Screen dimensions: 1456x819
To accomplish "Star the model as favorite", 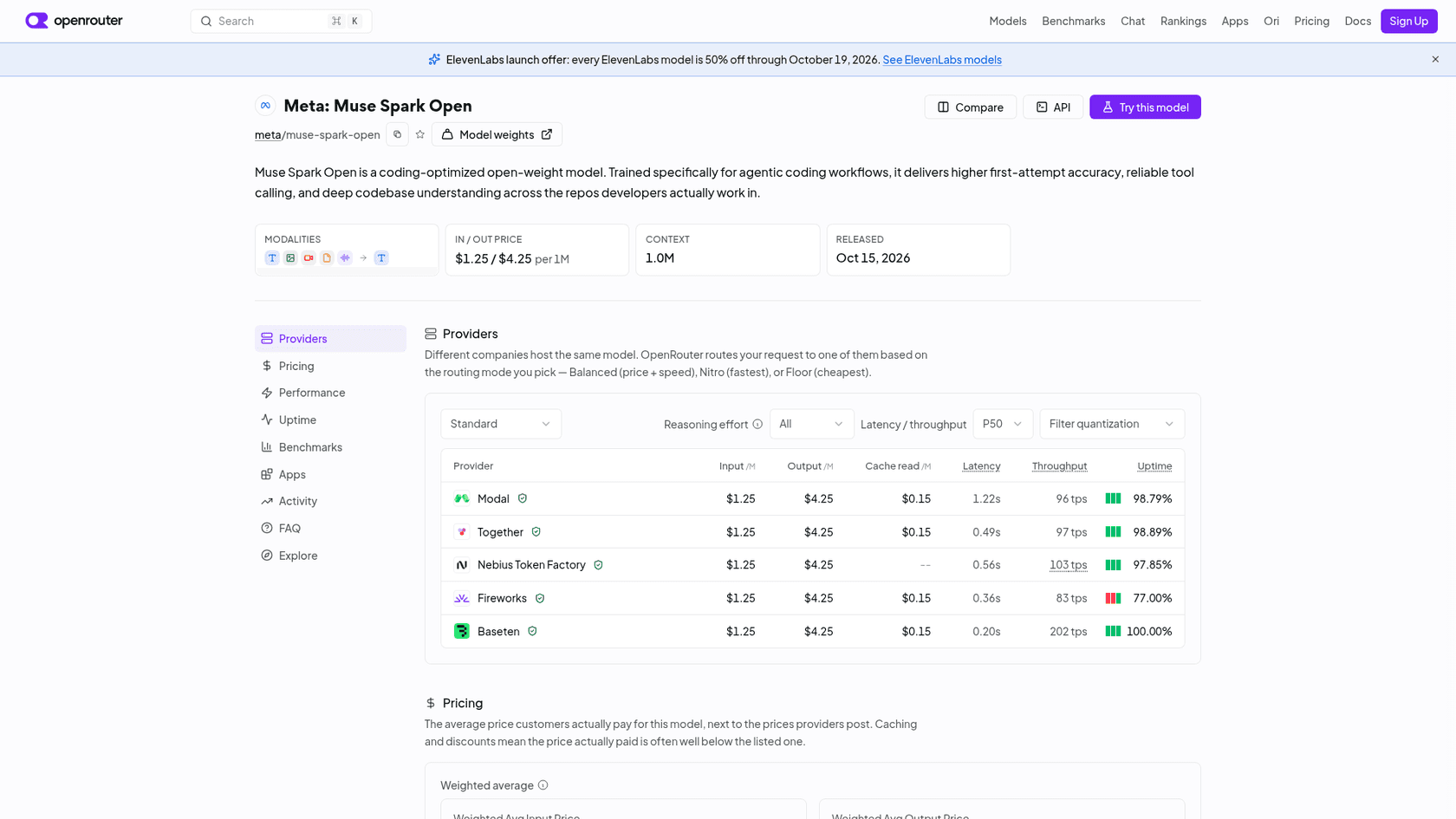I will pyautogui.click(x=420, y=134).
